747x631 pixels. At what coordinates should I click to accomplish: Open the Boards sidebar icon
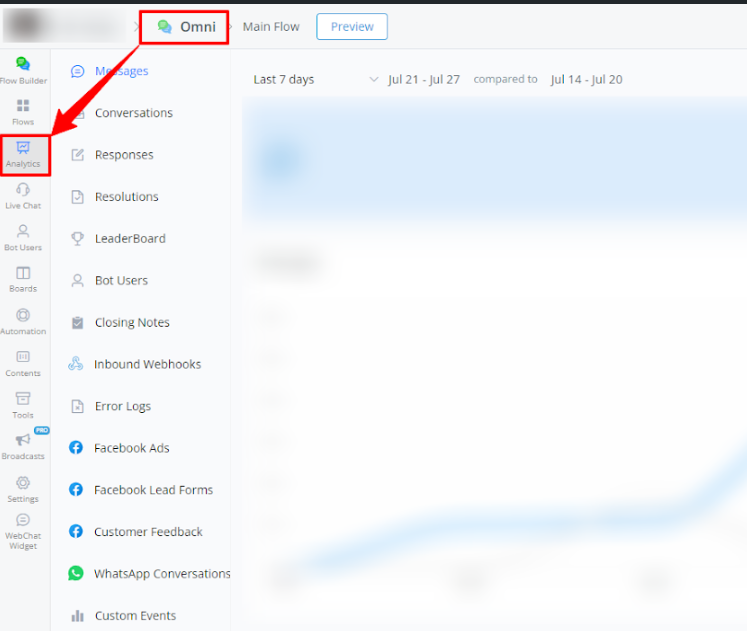(x=23, y=279)
